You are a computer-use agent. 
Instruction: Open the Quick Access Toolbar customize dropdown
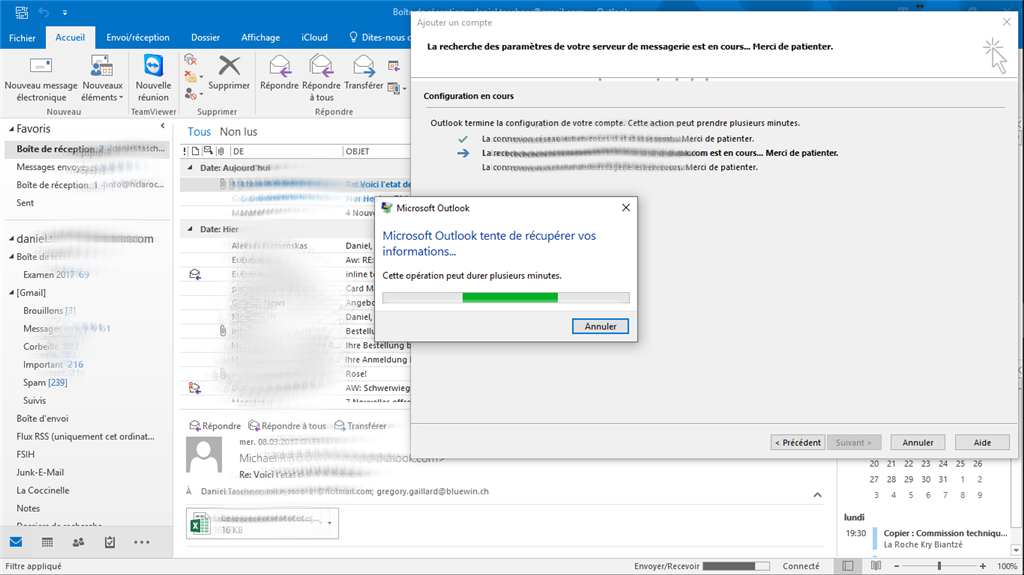(x=65, y=12)
